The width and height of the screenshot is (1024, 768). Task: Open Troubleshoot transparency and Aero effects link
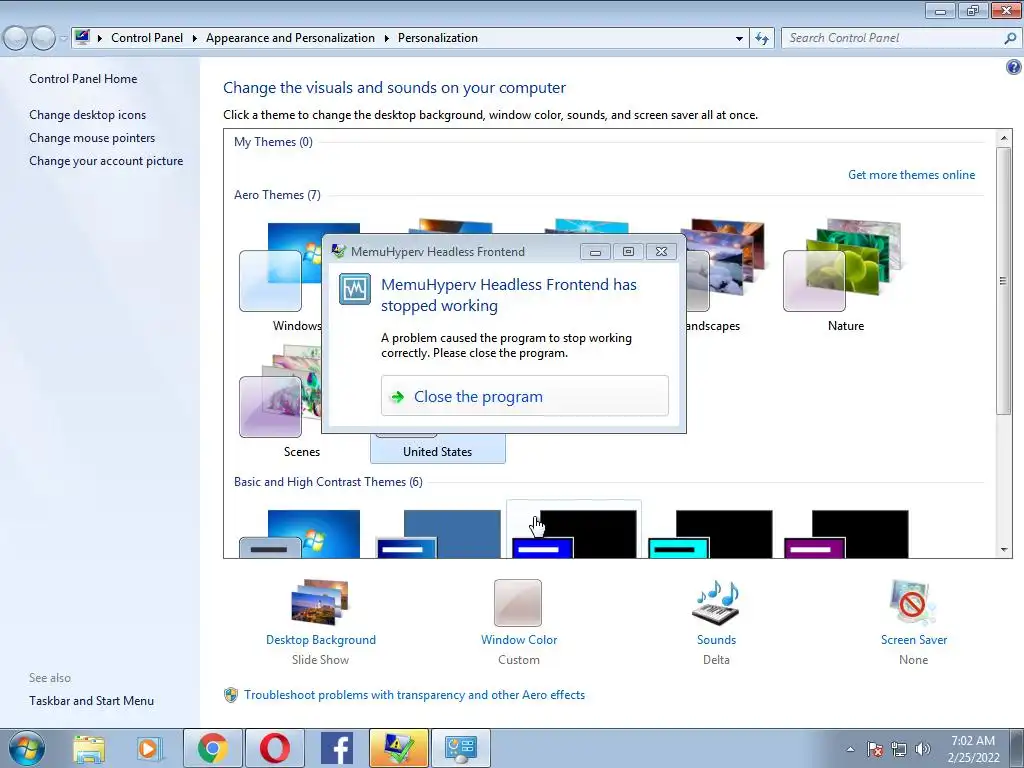(x=414, y=695)
